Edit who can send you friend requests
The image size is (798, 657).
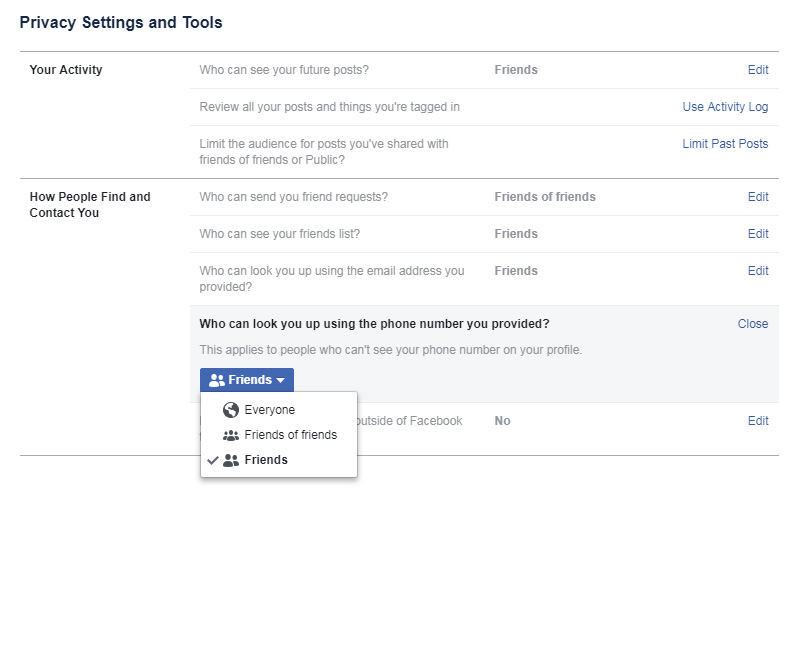tap(758, 197)
